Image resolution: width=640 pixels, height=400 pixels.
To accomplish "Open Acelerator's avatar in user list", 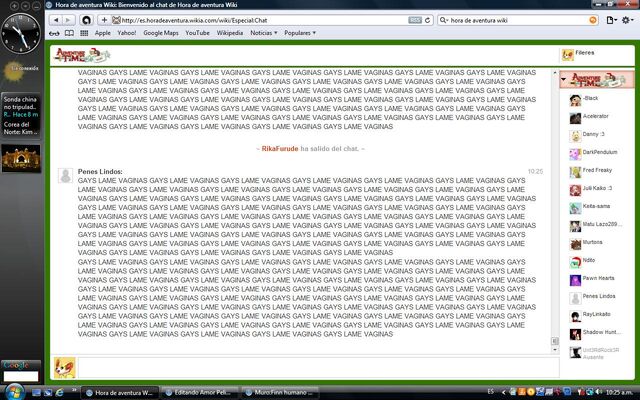I will coord(576,118).
